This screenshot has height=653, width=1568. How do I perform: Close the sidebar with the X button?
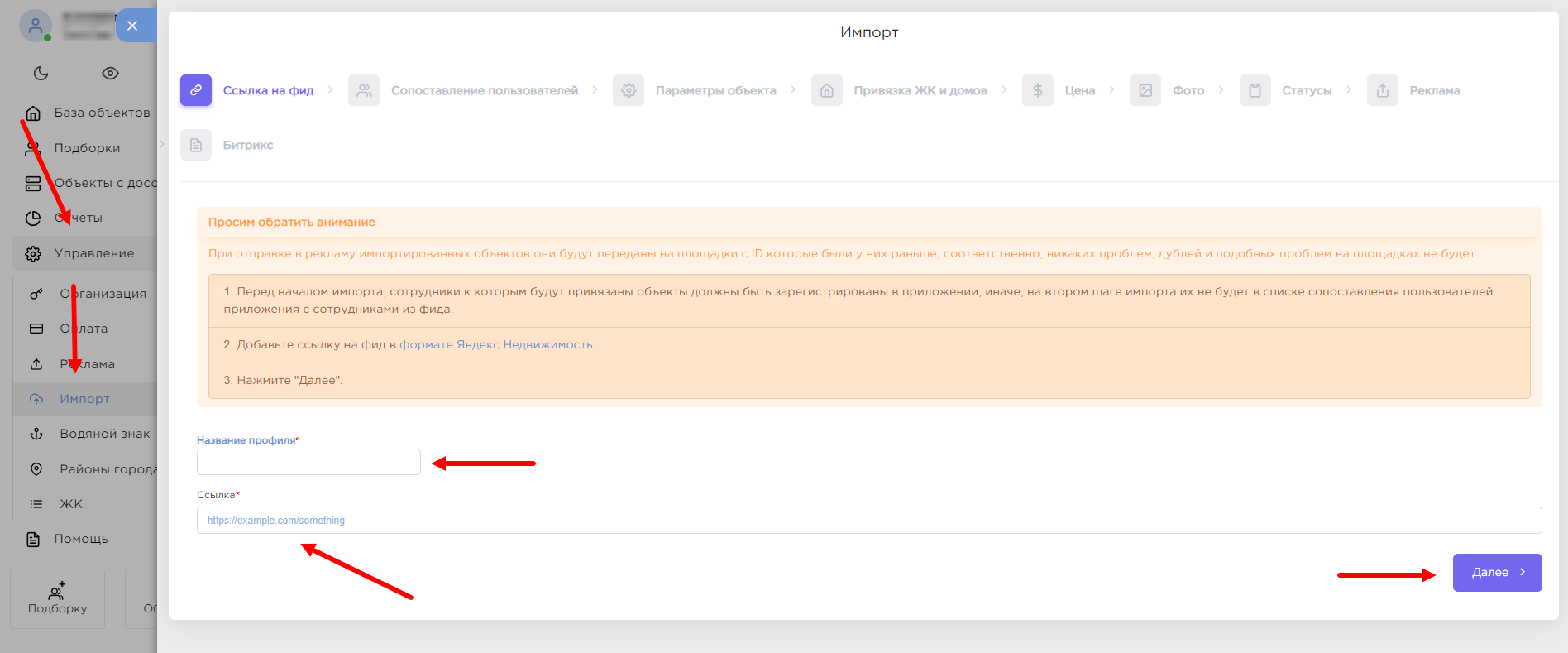click(x=132, y=26)
